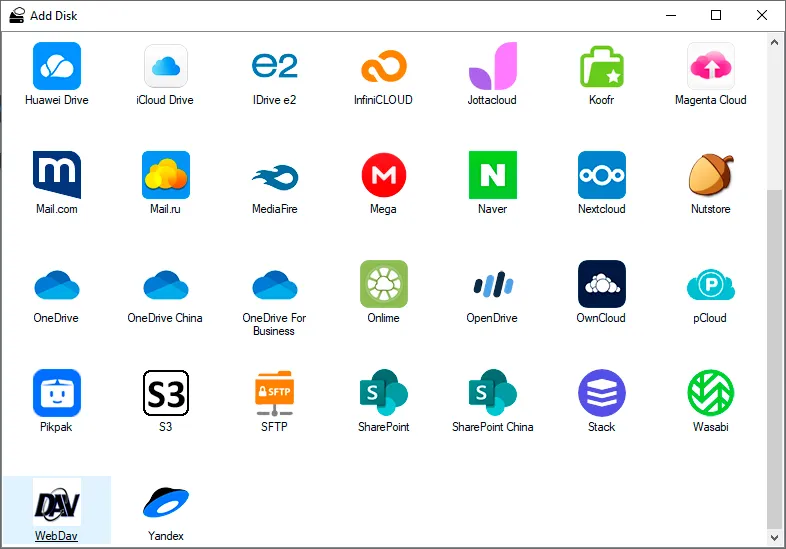Viewport: 786px width, 549px height.
Task: Click the scrollbar up arrow
Action: [774, 43]
